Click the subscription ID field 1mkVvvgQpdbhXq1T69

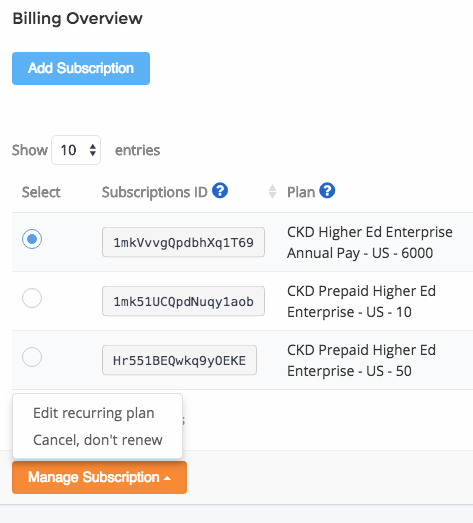[183, 242]
